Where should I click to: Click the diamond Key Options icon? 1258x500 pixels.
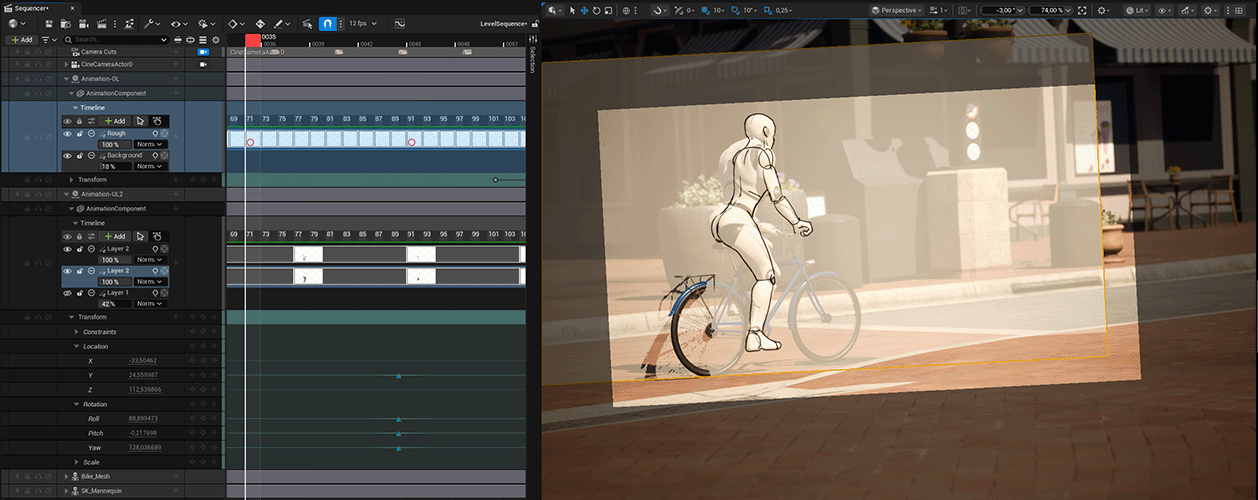click(237, 22)
